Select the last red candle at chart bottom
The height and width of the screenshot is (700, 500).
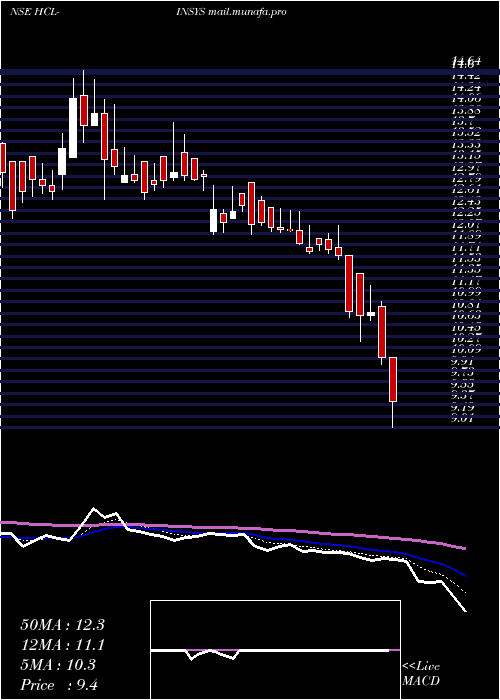[x=393, y=379]
